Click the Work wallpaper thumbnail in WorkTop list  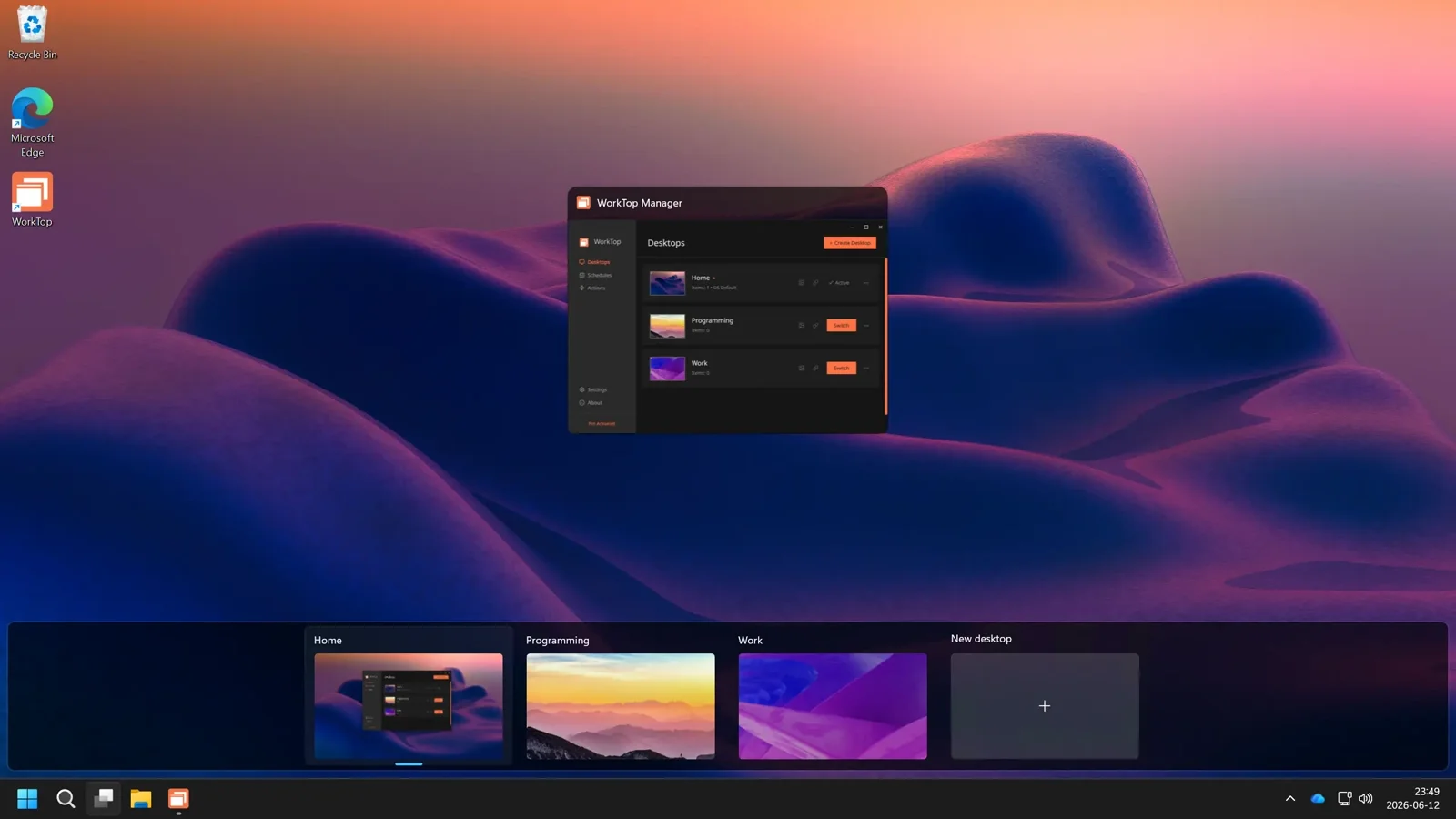click(667, 369)
